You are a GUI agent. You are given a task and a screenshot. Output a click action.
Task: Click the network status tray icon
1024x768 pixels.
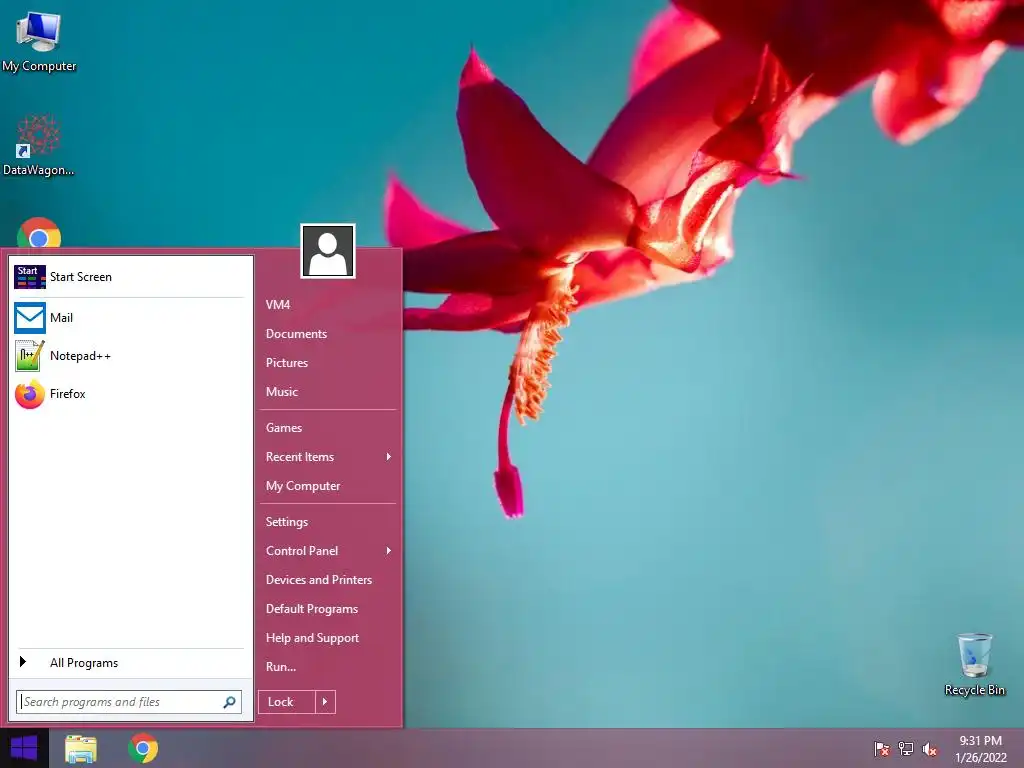click(x=906, y=749)
